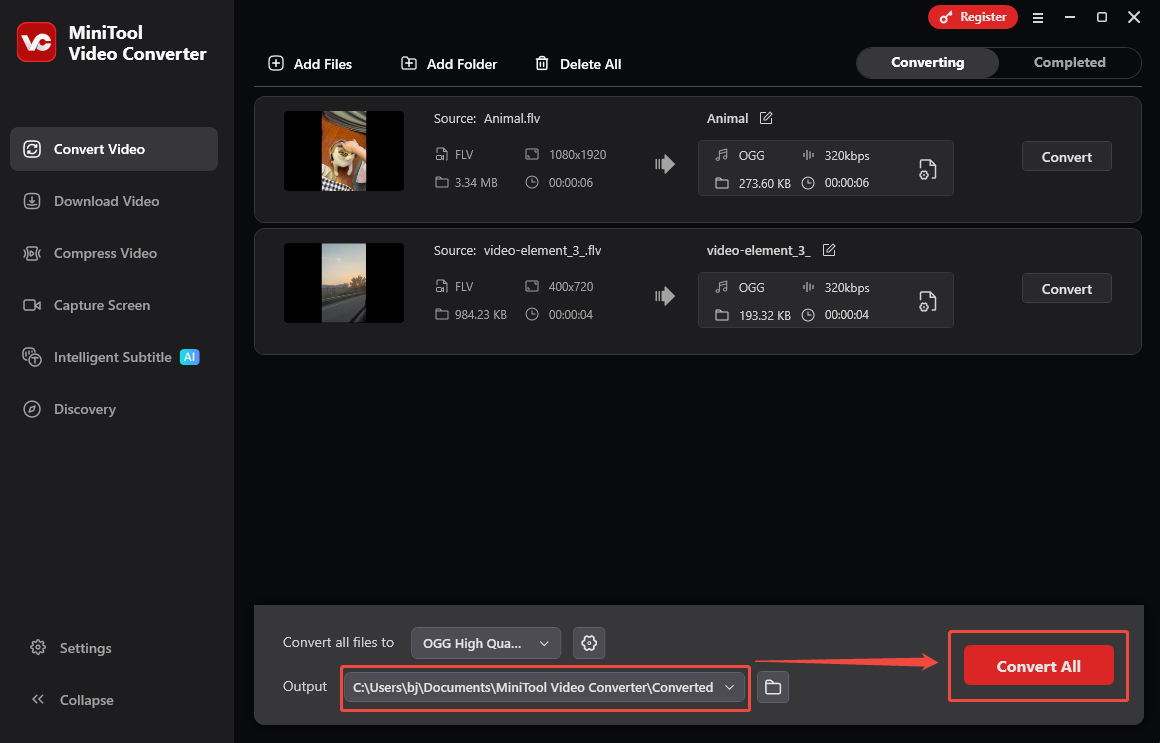Edit output format for video-element_3_
1160x743 pixels.
pos(927,300)
